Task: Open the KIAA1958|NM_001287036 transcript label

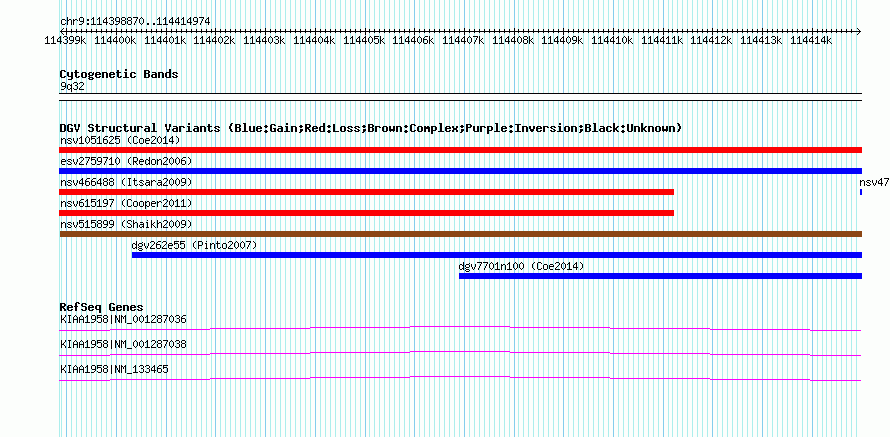Action: tap(123, 320)
